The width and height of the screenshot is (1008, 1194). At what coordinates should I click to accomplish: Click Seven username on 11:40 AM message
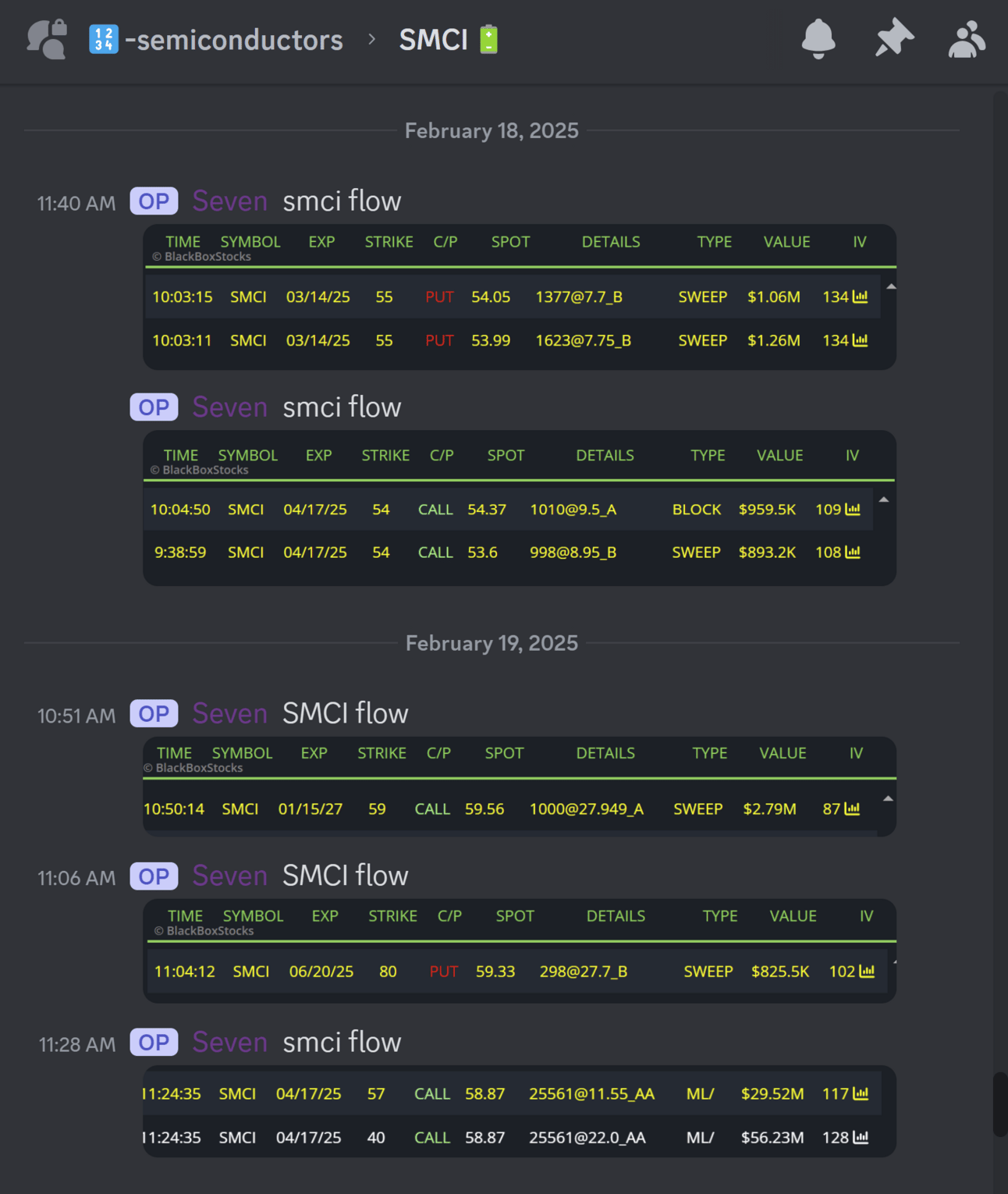click(229, 201)
